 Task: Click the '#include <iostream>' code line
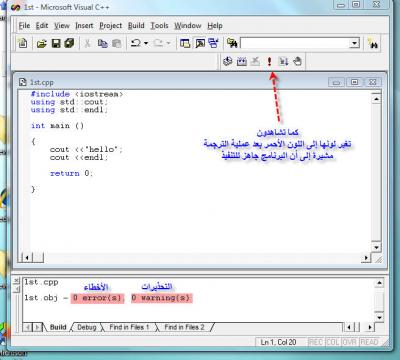pos(77,94)
